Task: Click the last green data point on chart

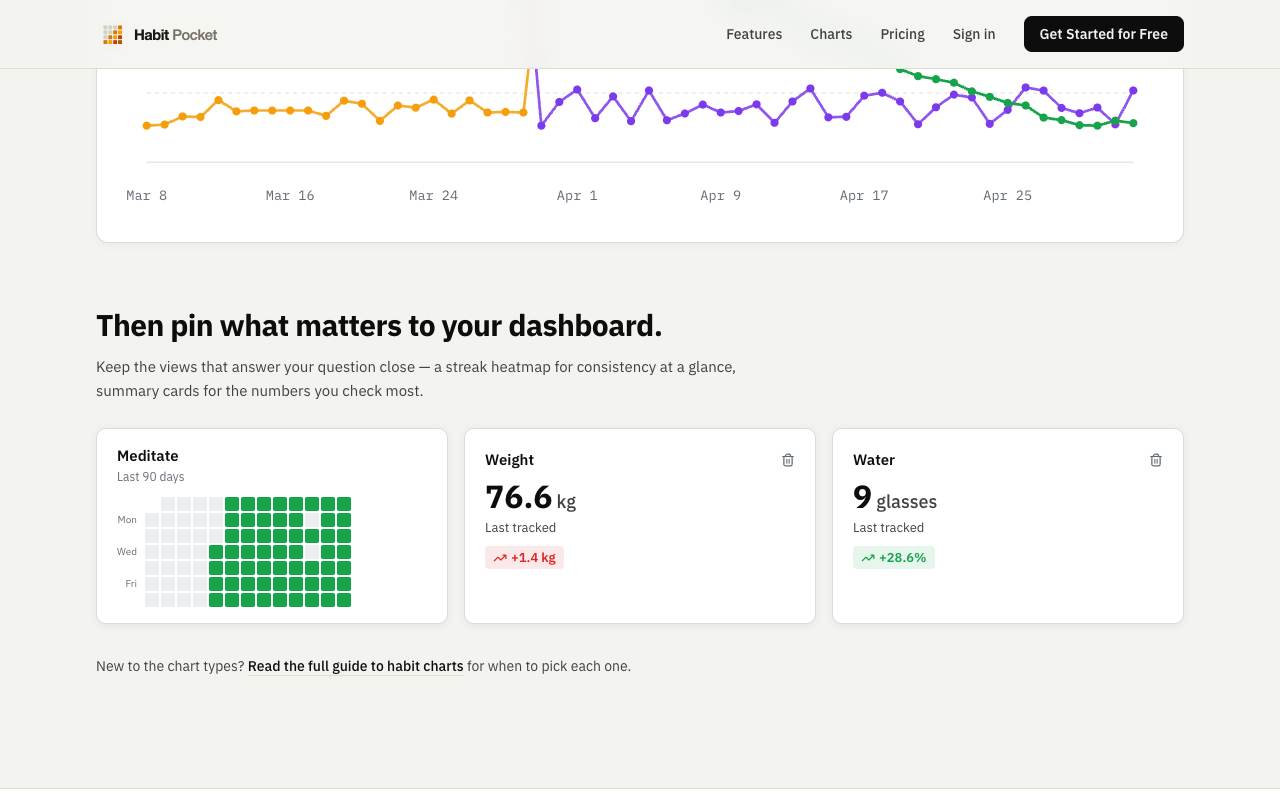Action: [x=1133, y=123]
